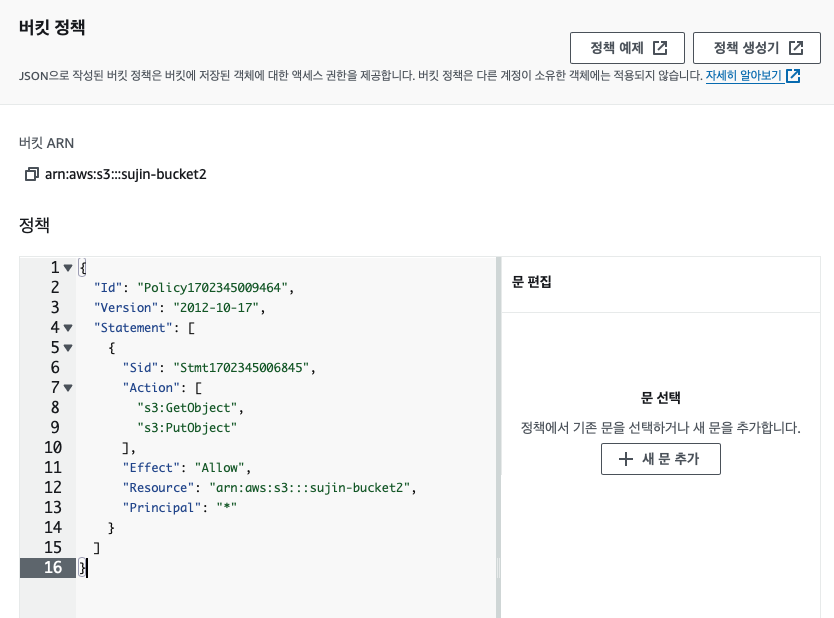Image resolution: width=834 pixels, height=618 pixels.
Task: Place cursor on "s3:PutObject" action
Action: 187,428
